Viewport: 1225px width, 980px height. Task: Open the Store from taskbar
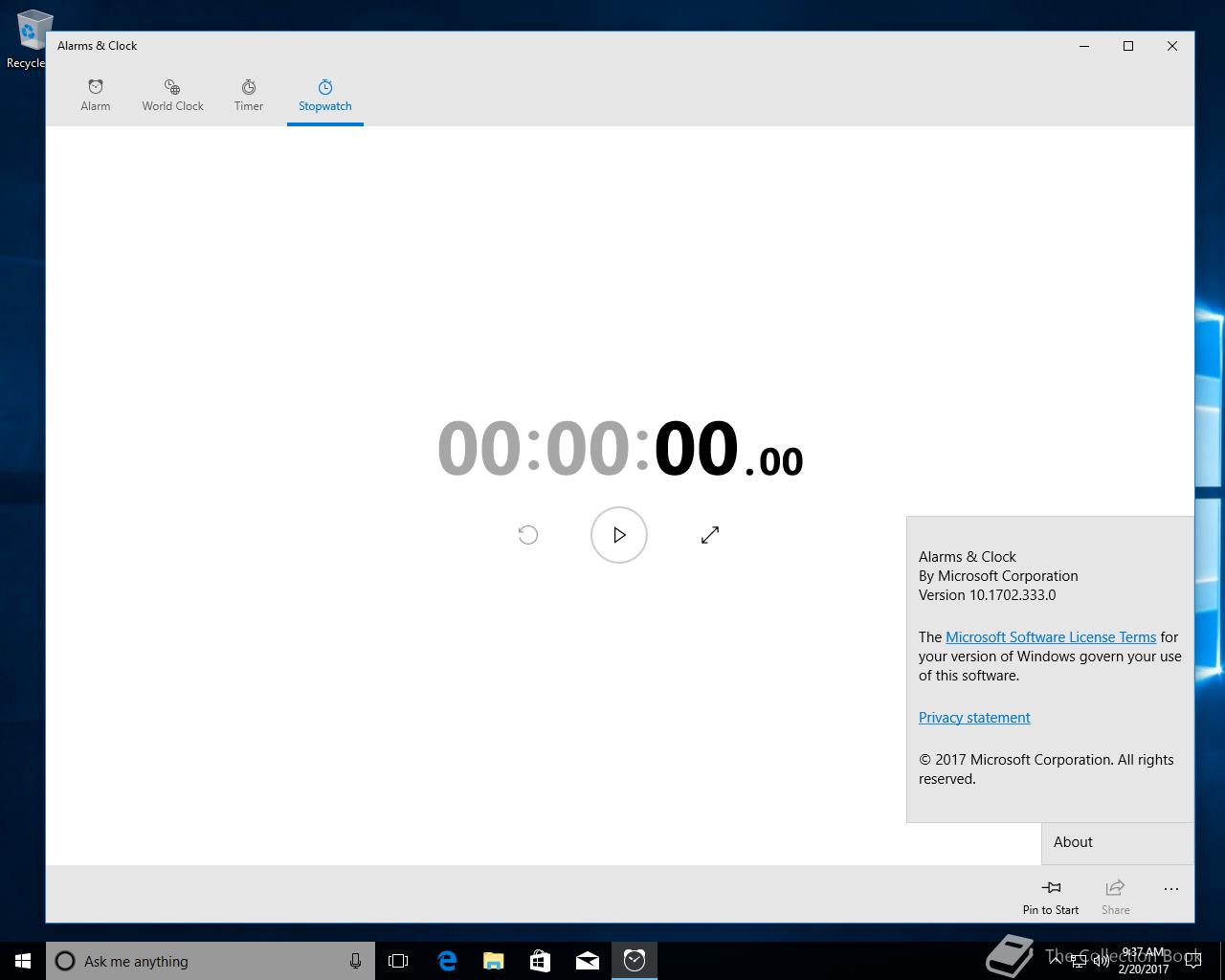tap(541, 961)
